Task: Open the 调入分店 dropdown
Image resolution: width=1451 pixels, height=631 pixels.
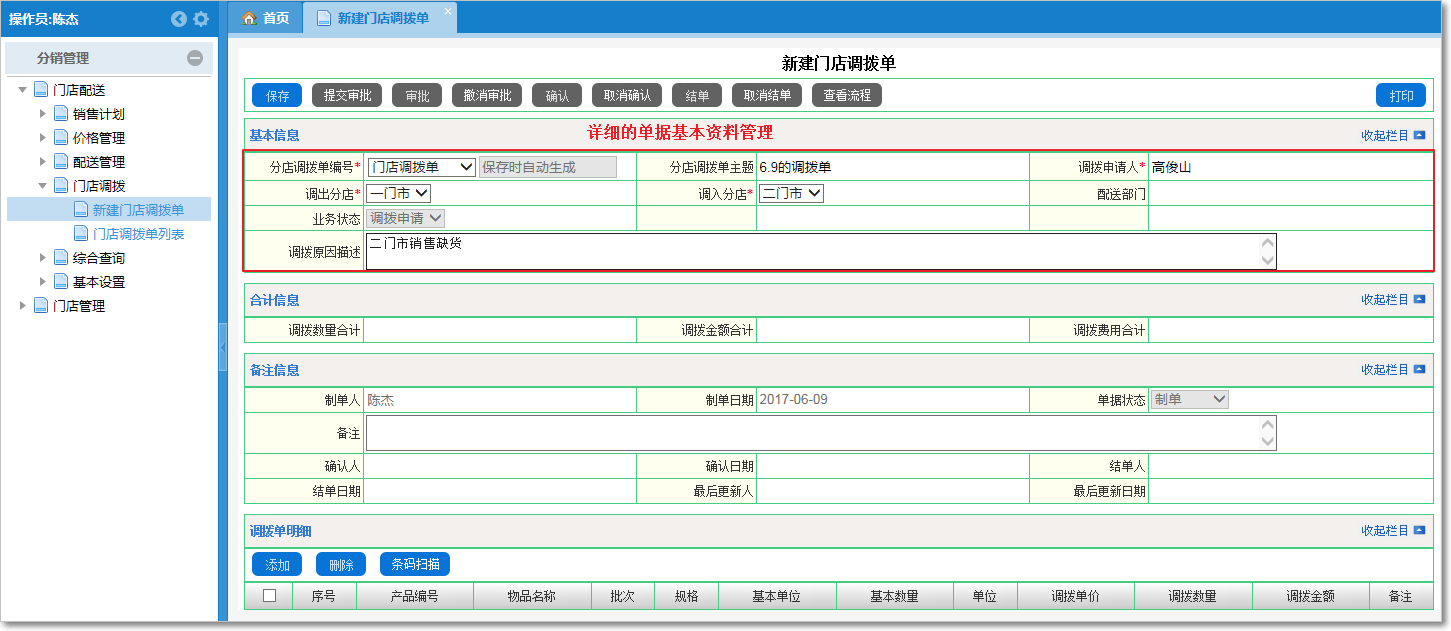Action: point(791,194)
